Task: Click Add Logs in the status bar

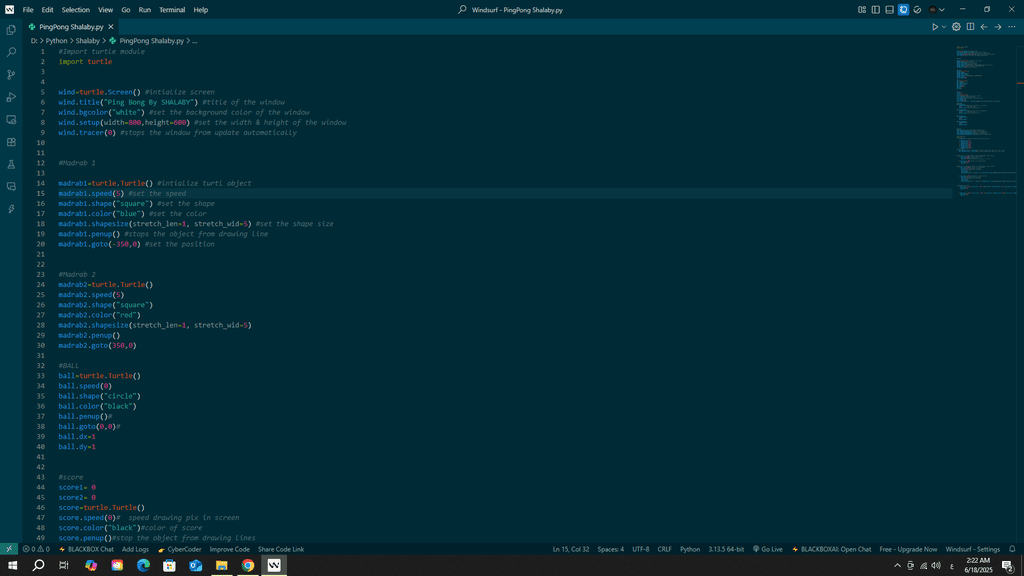Action: 135,549
